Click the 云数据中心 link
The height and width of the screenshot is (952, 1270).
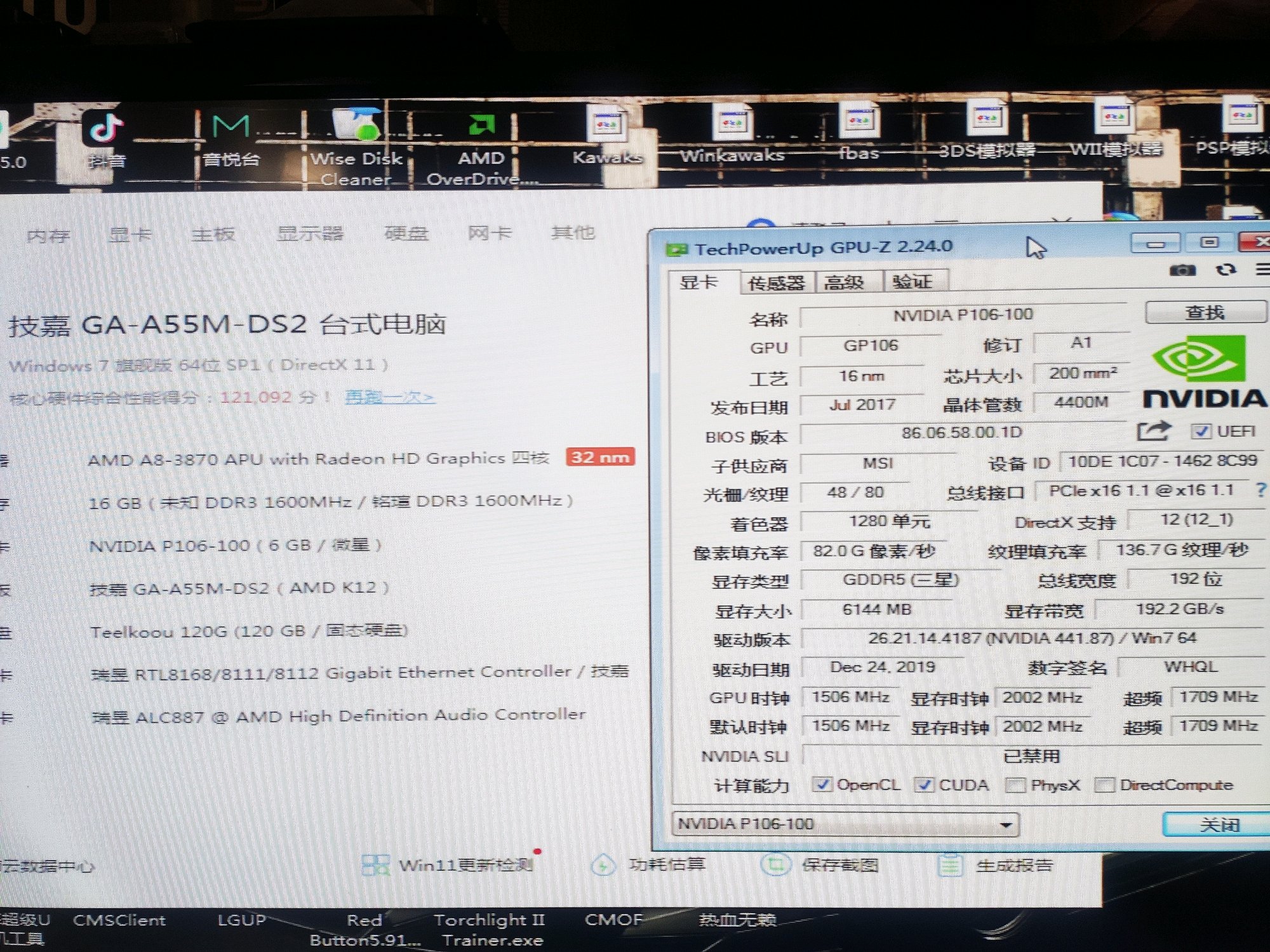pyautogui.click(x=47, y=866)
